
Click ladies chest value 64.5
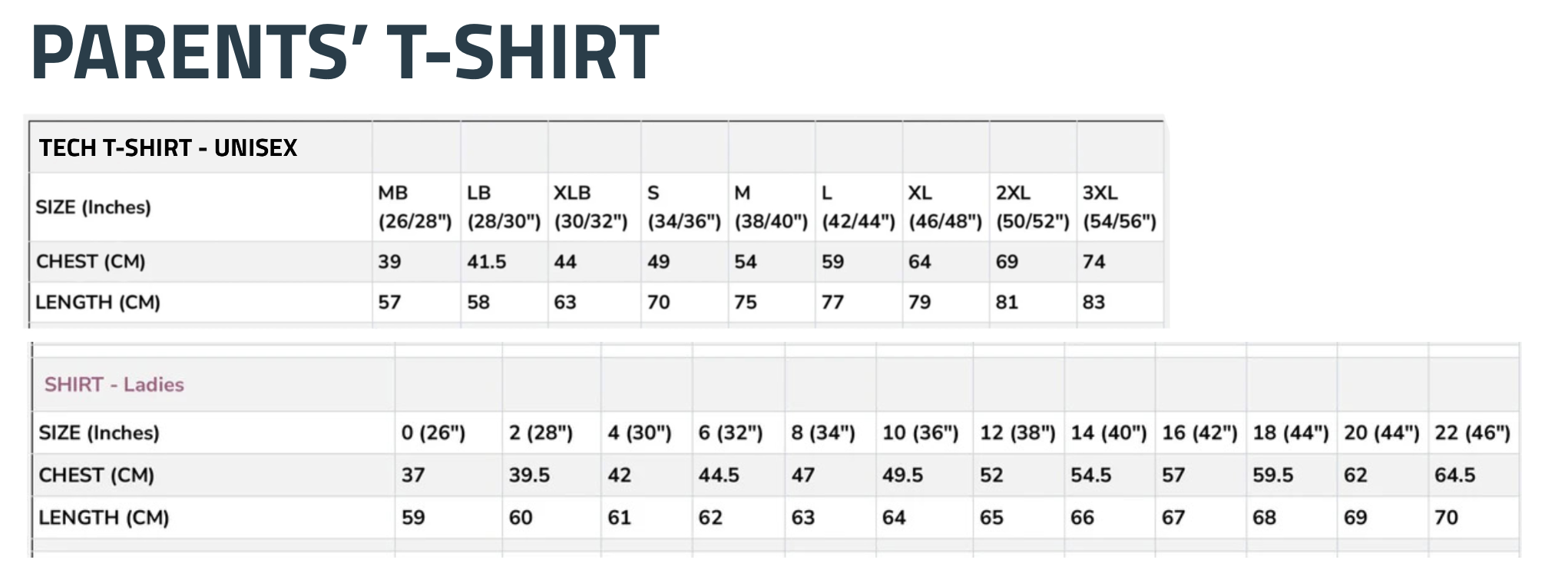(1455, 475)
